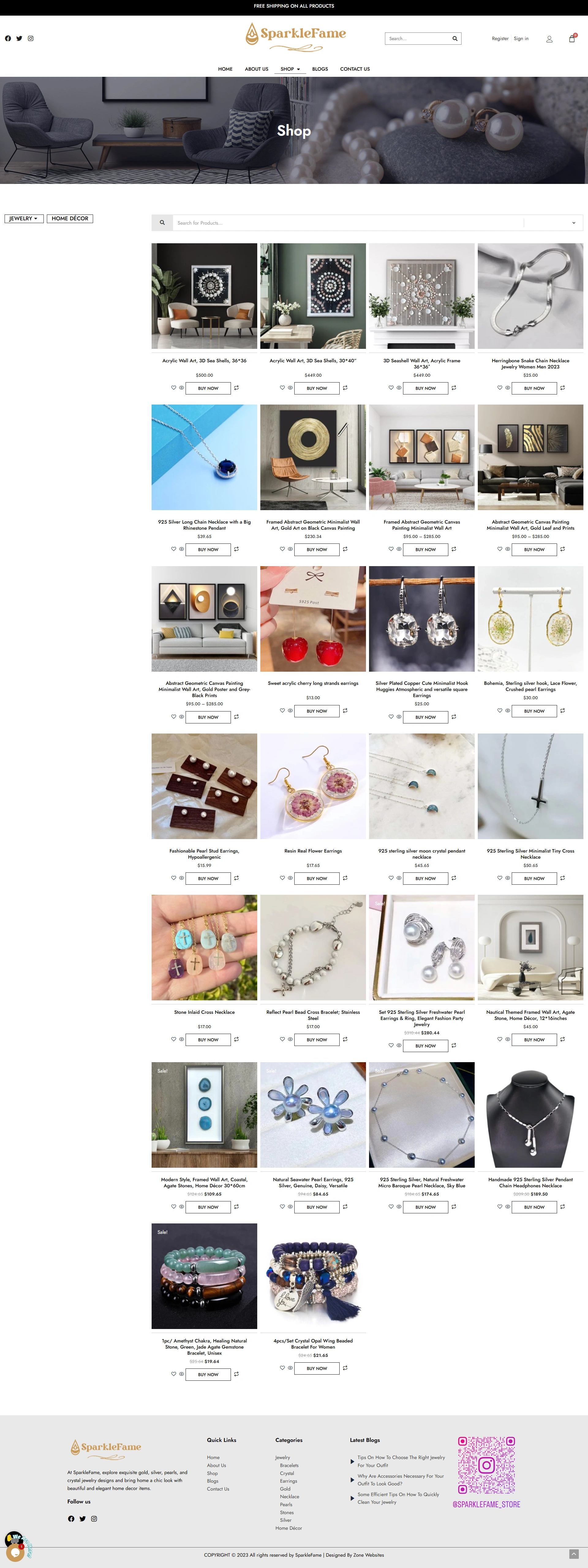Viewport: 588px width, 1568px height.
Task: Select the HOME DÉCOR filter button
Action: (x=70, y=218)
